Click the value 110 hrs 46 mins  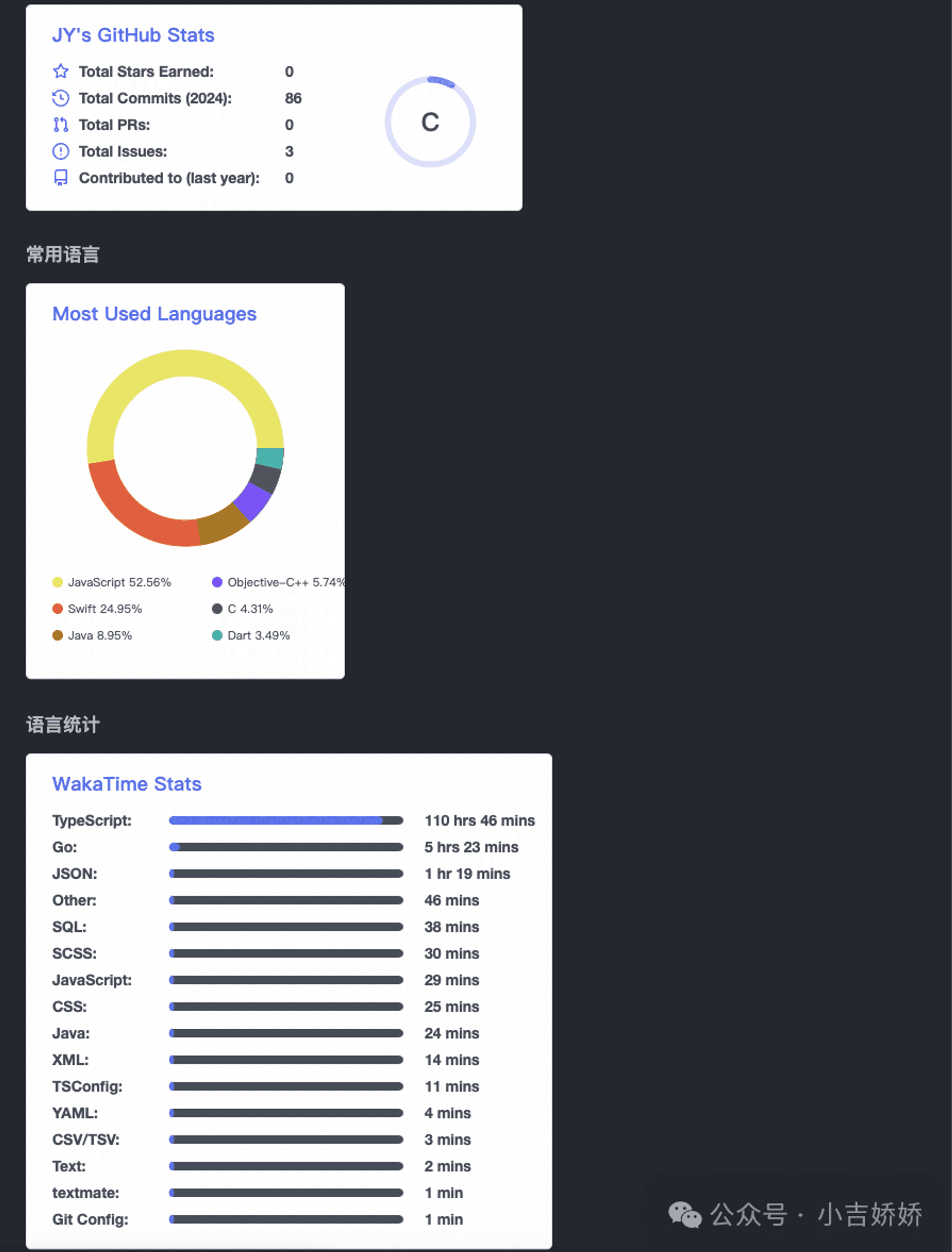pos(479,820)
